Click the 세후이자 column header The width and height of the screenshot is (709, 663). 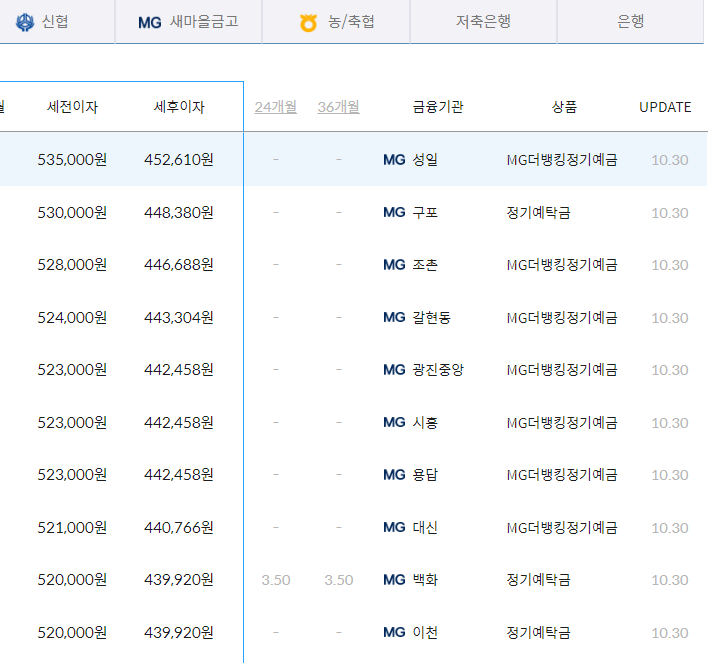179,107
